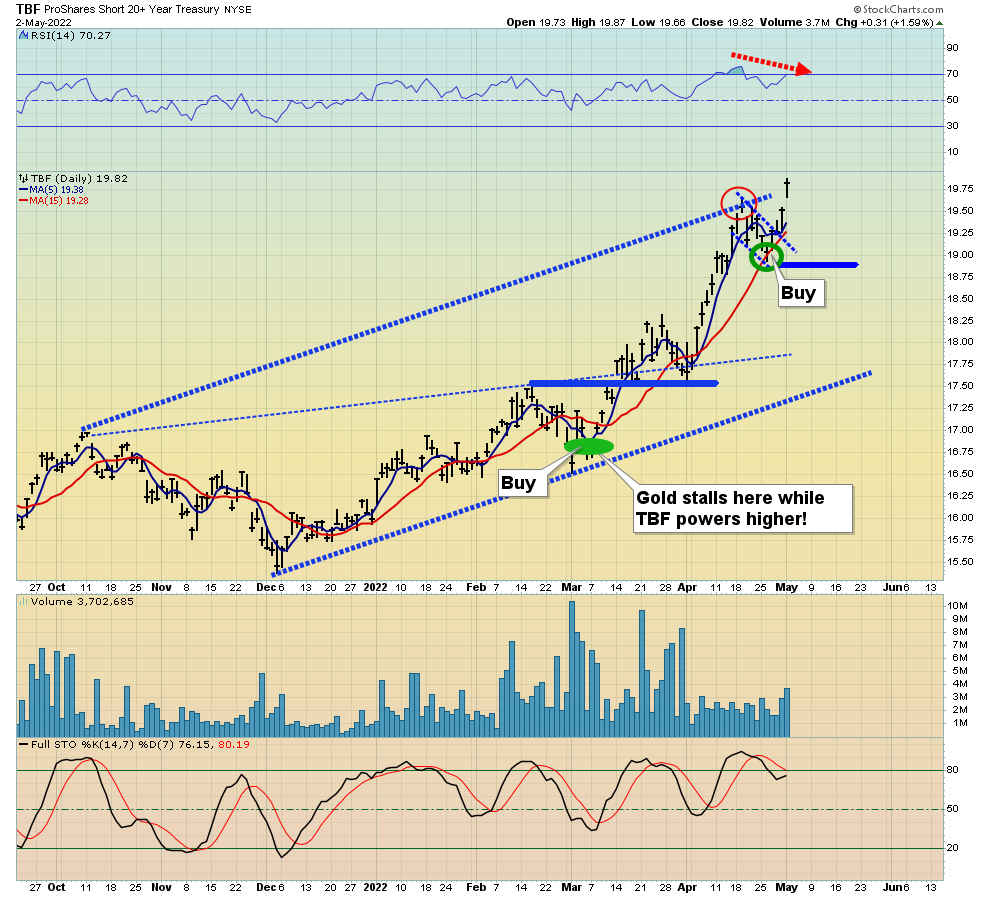The width and height of the screenshot is (990, 897).
Task: Click the 'Close 19.82' value
Action: point(722,22)
